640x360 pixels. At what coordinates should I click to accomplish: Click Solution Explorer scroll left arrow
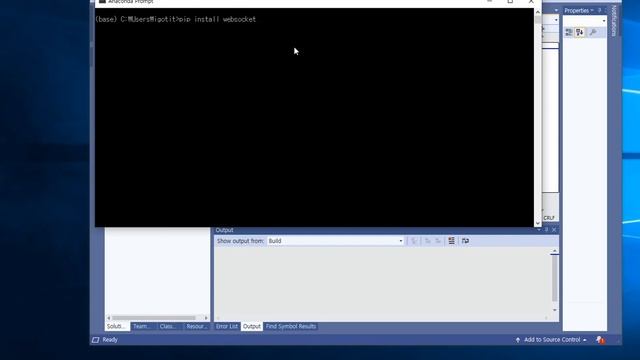(109, 318)
